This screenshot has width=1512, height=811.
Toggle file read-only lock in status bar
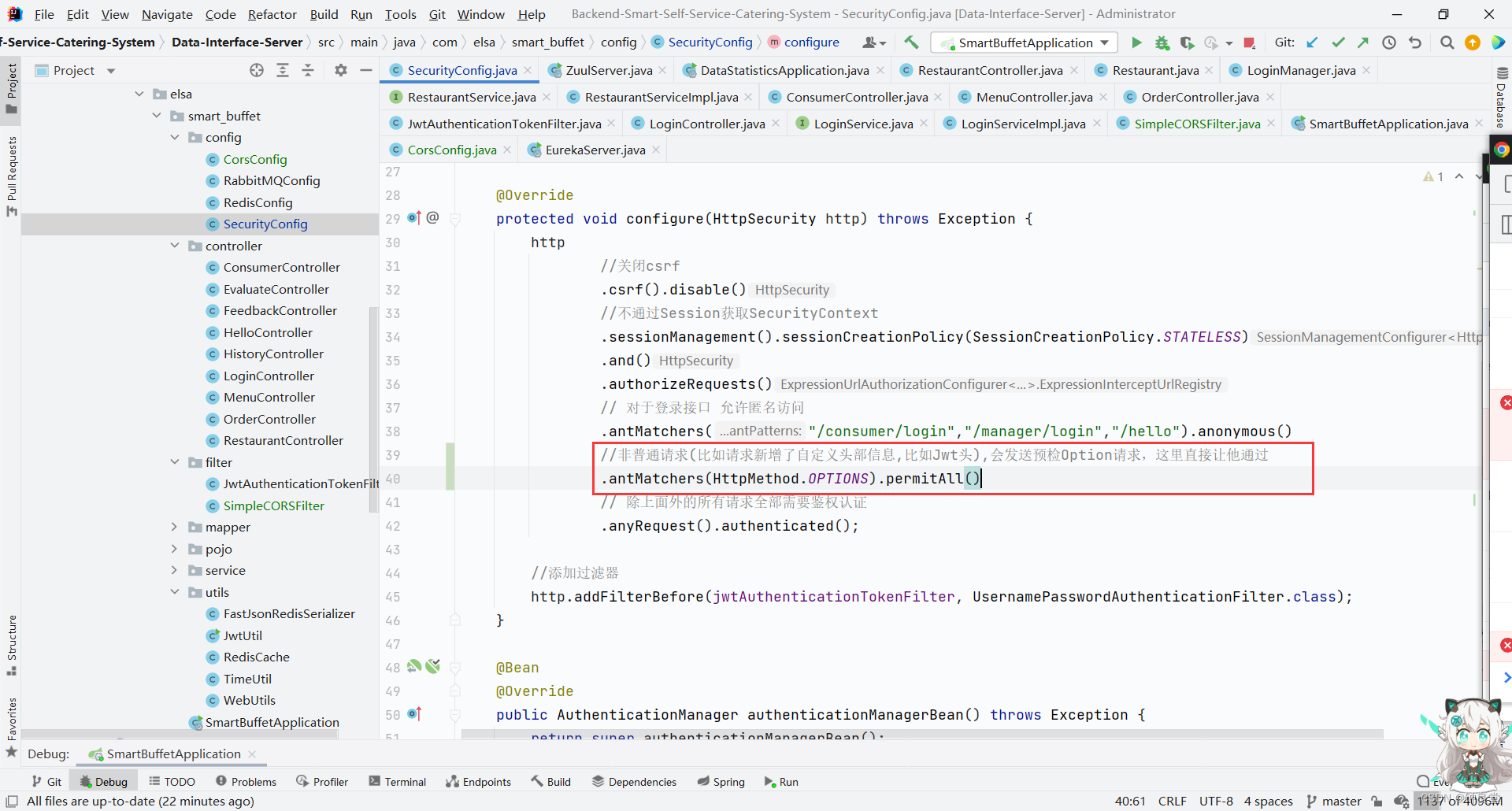click(1377, 801)
